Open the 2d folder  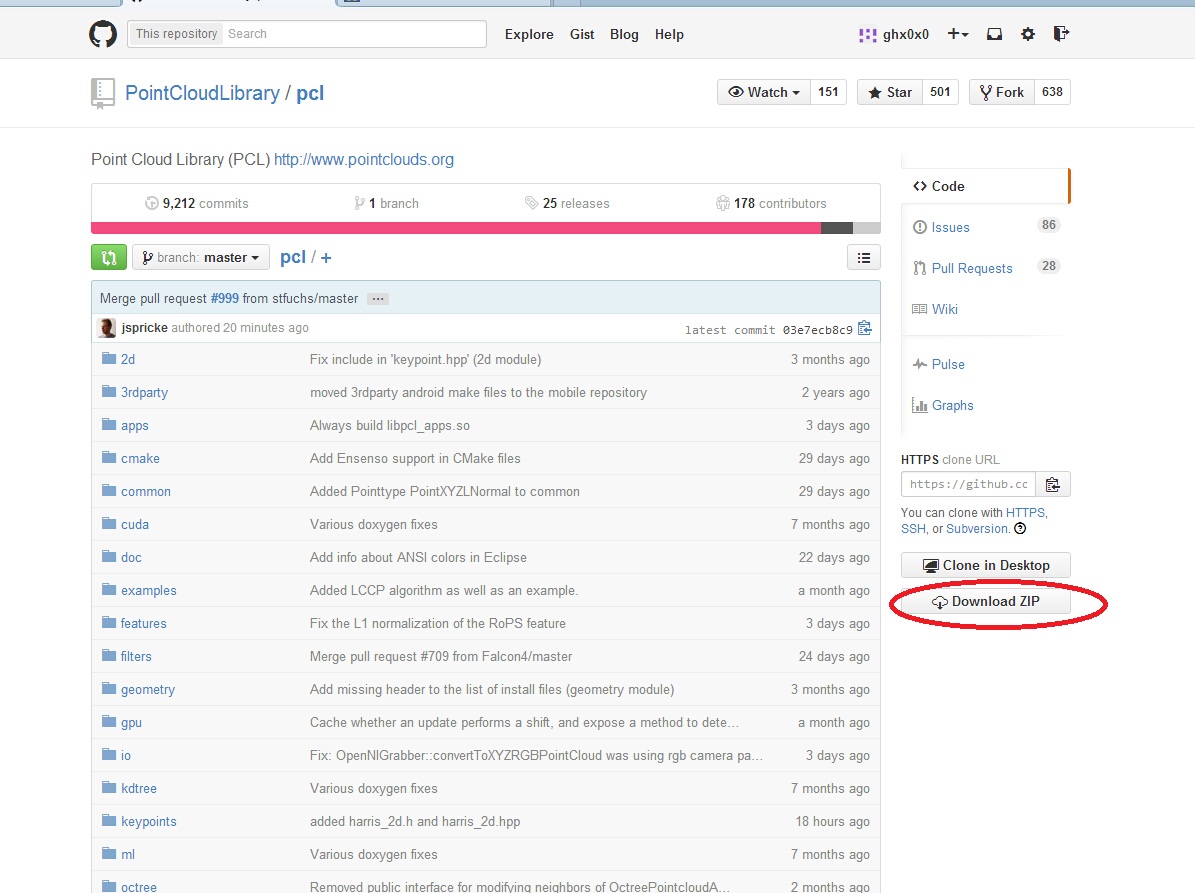tap(128, 359)
